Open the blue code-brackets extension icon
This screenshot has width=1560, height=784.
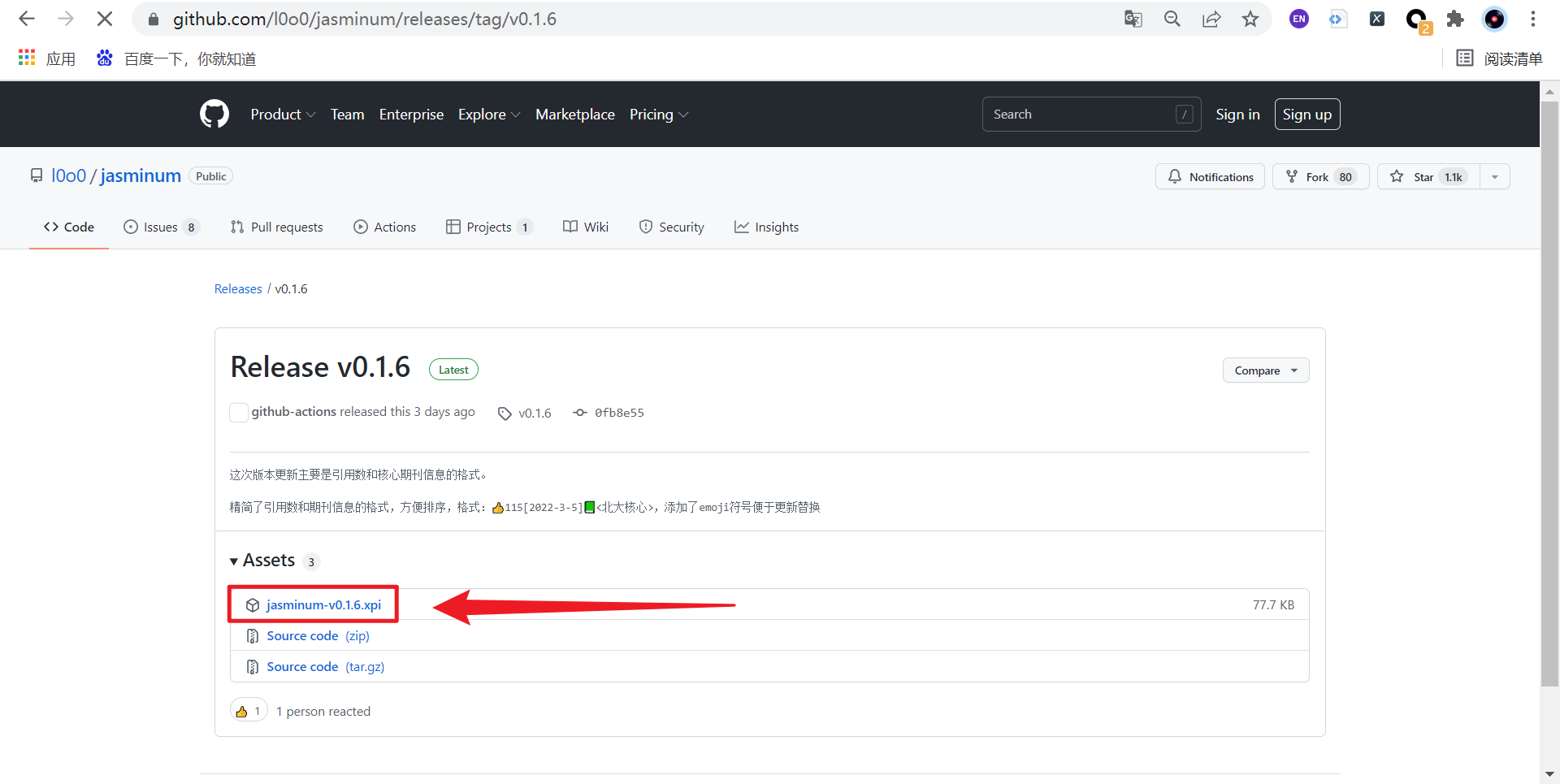(1337, 19)
